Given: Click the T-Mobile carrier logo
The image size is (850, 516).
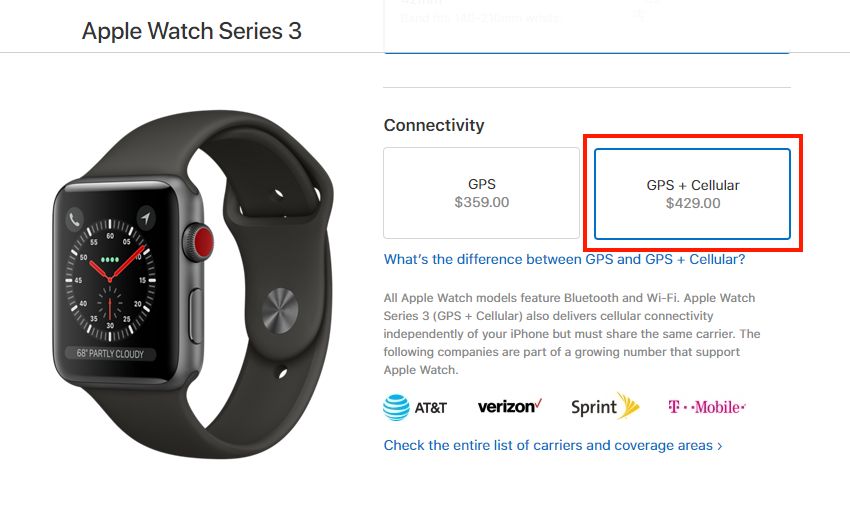Looking at the screenshot, I should pos(707,407).
